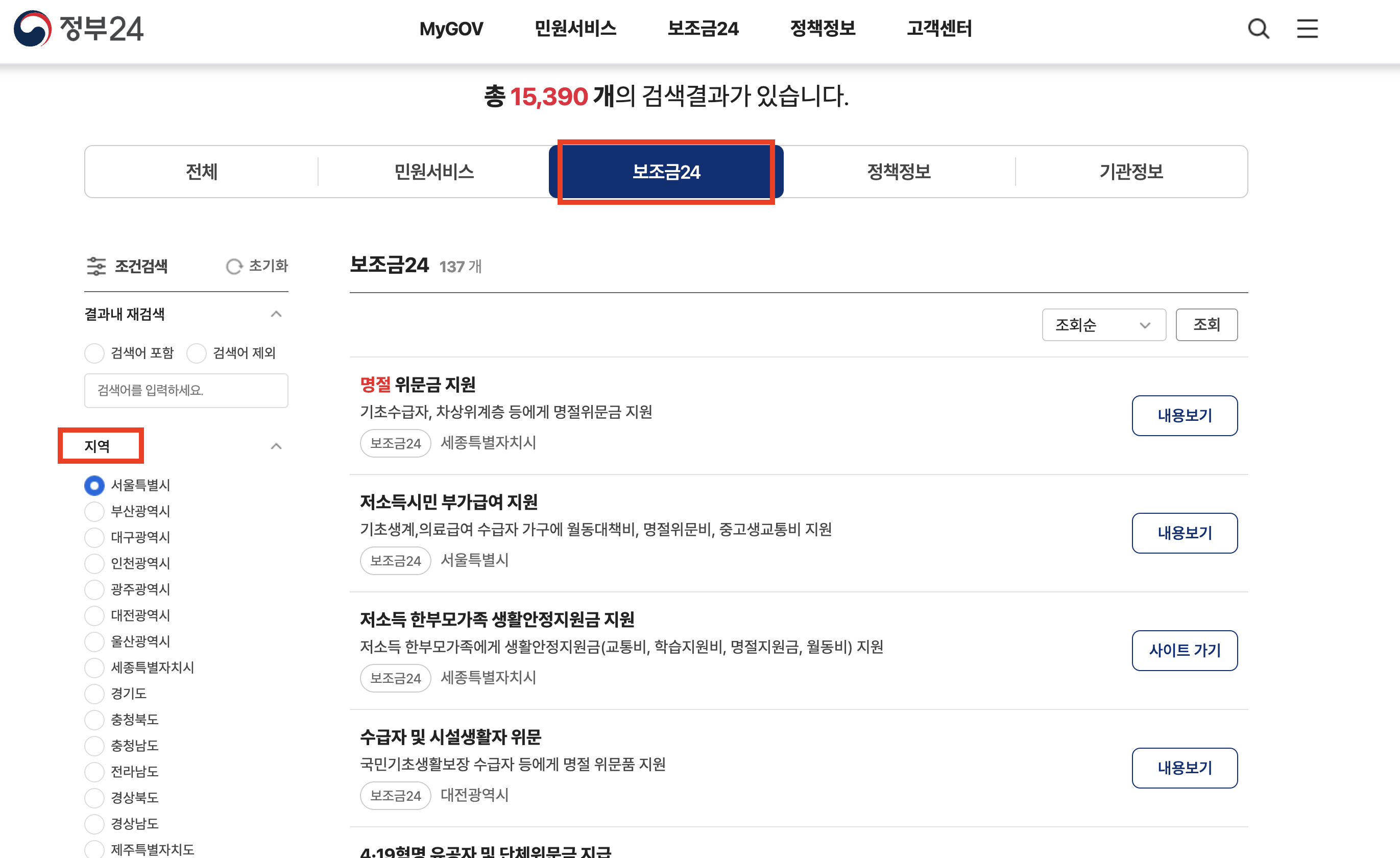
Task: Select the 검색어 제외 radio button
Action: [197, 353]
